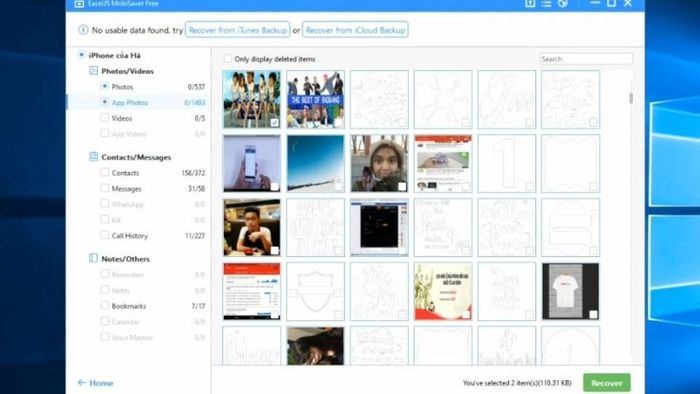Viewport: 700px width, 394px height.
Task: Select the shield outline thumbnail
Action: [316, 291]
